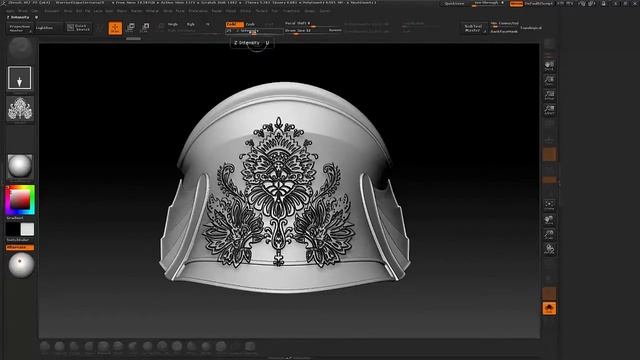Open the Brush menu in menu bar
640x360 pixels.
tap(23, 11)
